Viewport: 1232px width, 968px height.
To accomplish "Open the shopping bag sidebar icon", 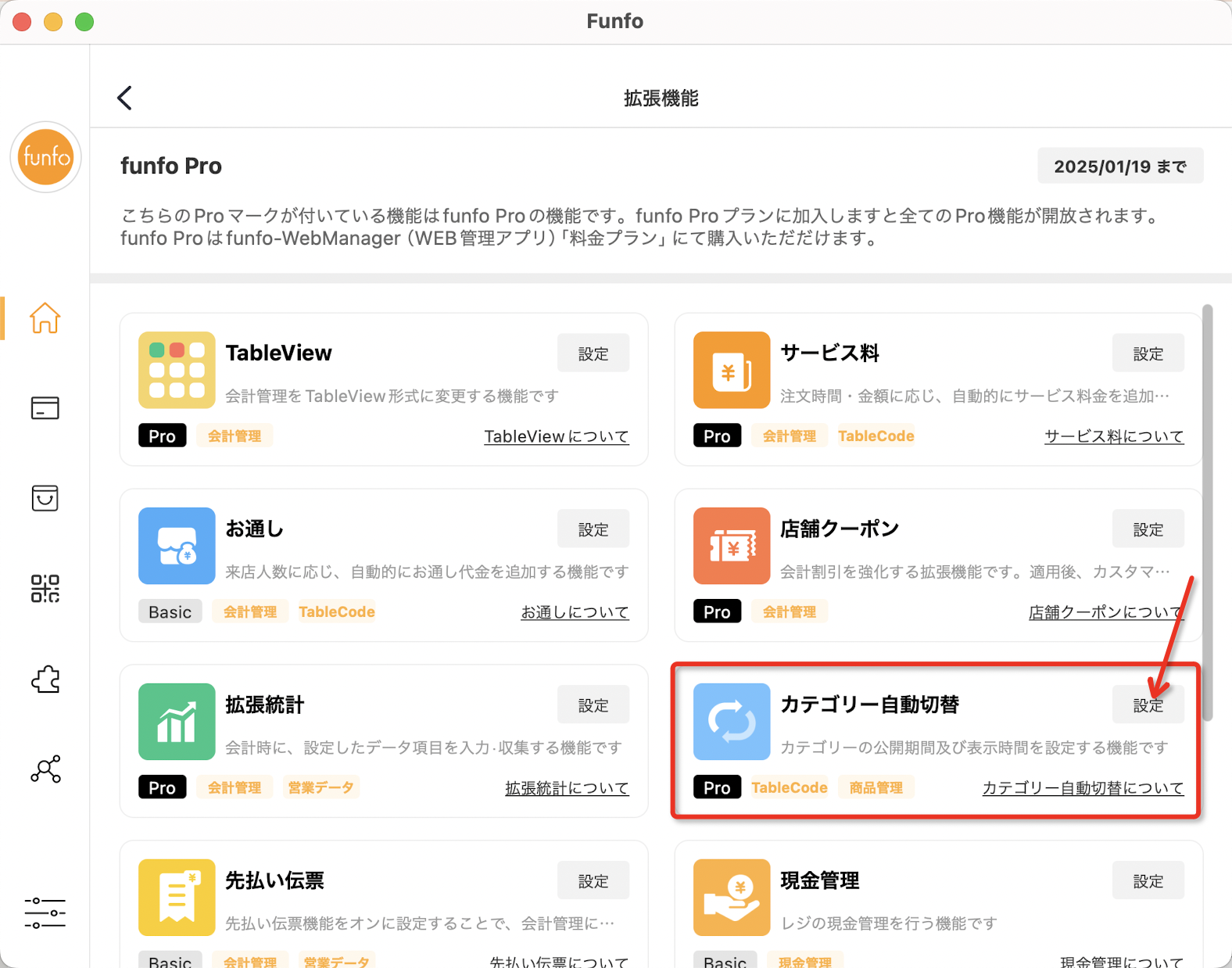I will pyautogui.click(x=45, y=498).
